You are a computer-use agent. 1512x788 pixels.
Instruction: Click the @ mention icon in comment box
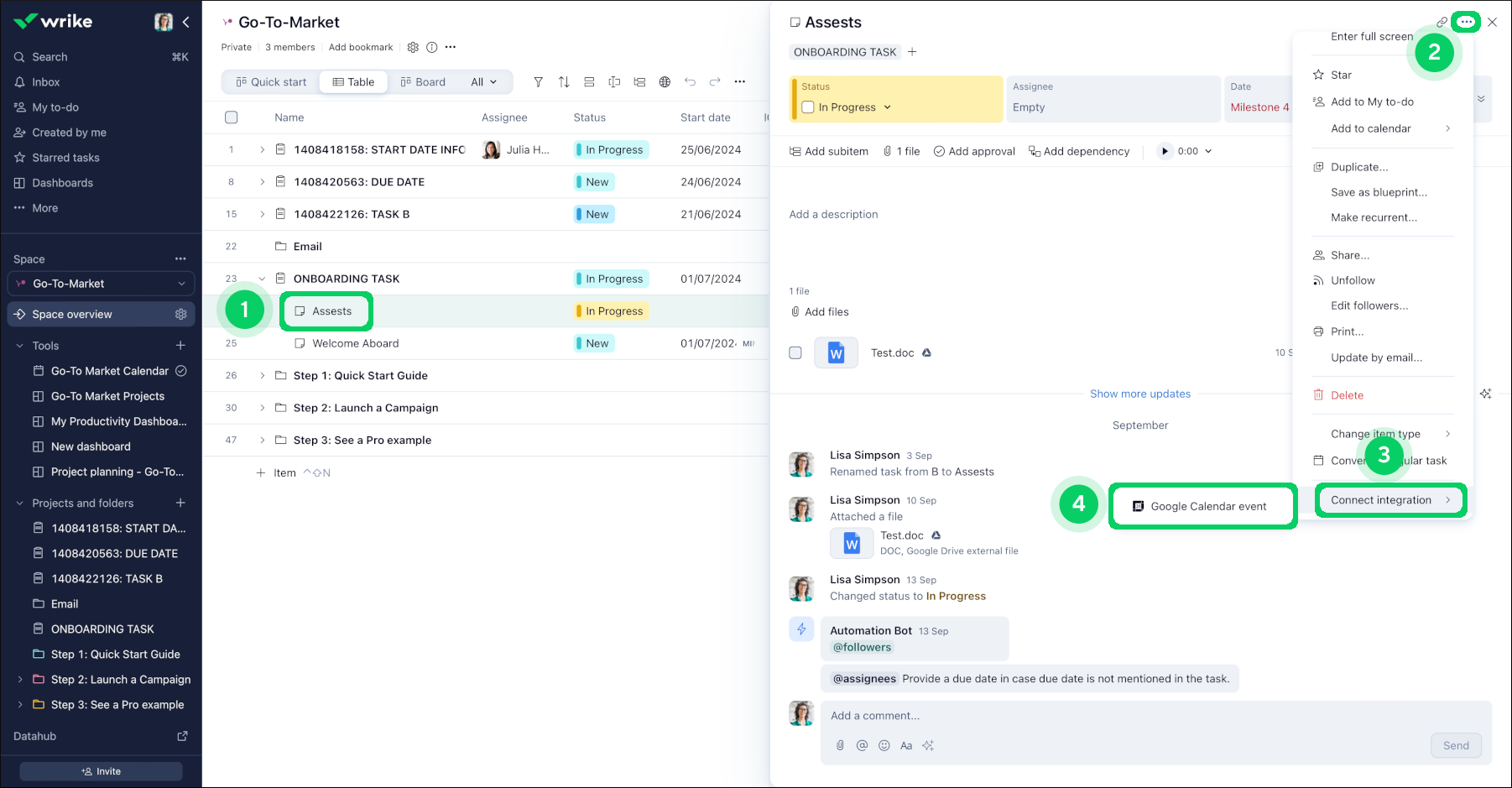tap(862, 745)
